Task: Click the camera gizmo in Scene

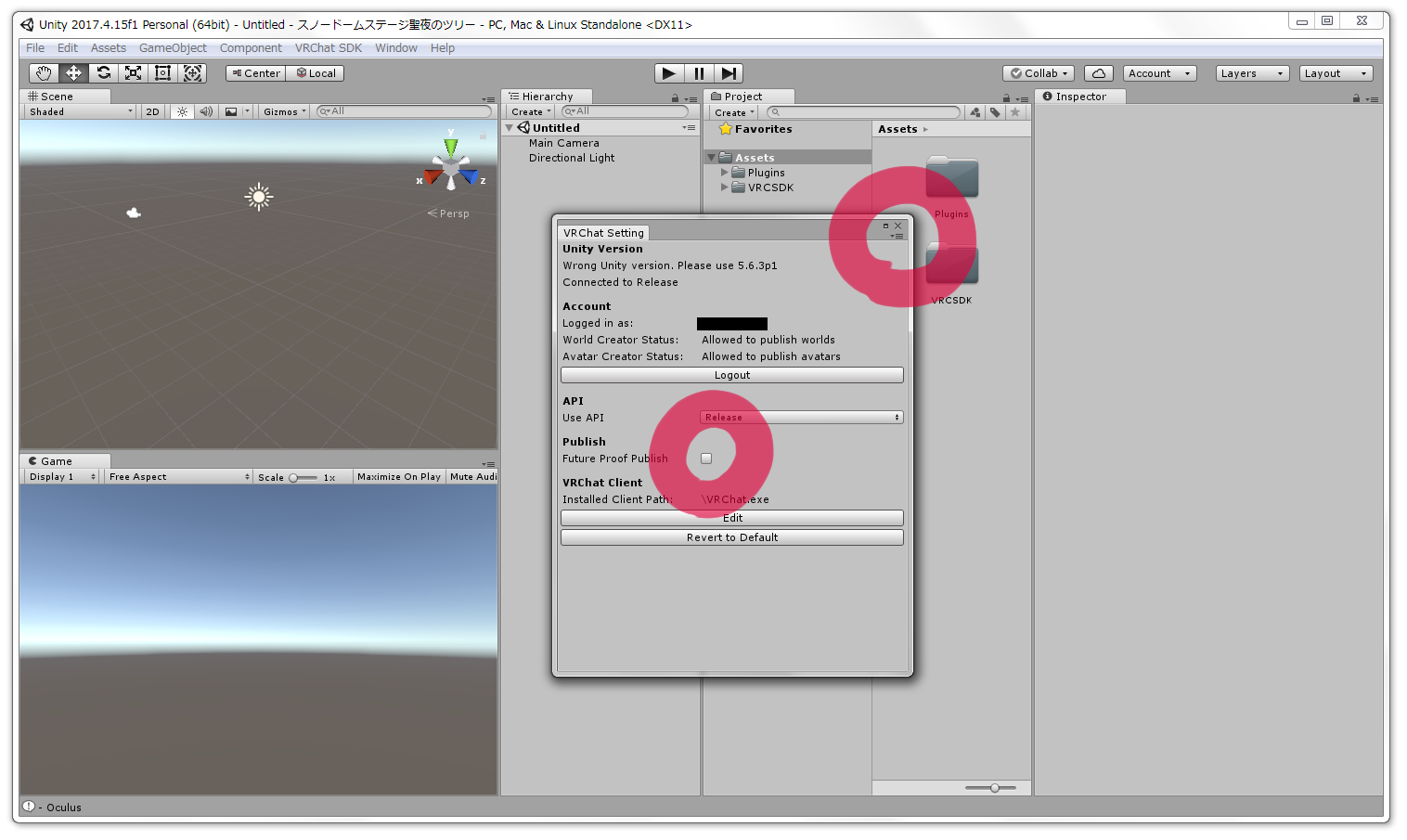Action: (x=134, y=213)
